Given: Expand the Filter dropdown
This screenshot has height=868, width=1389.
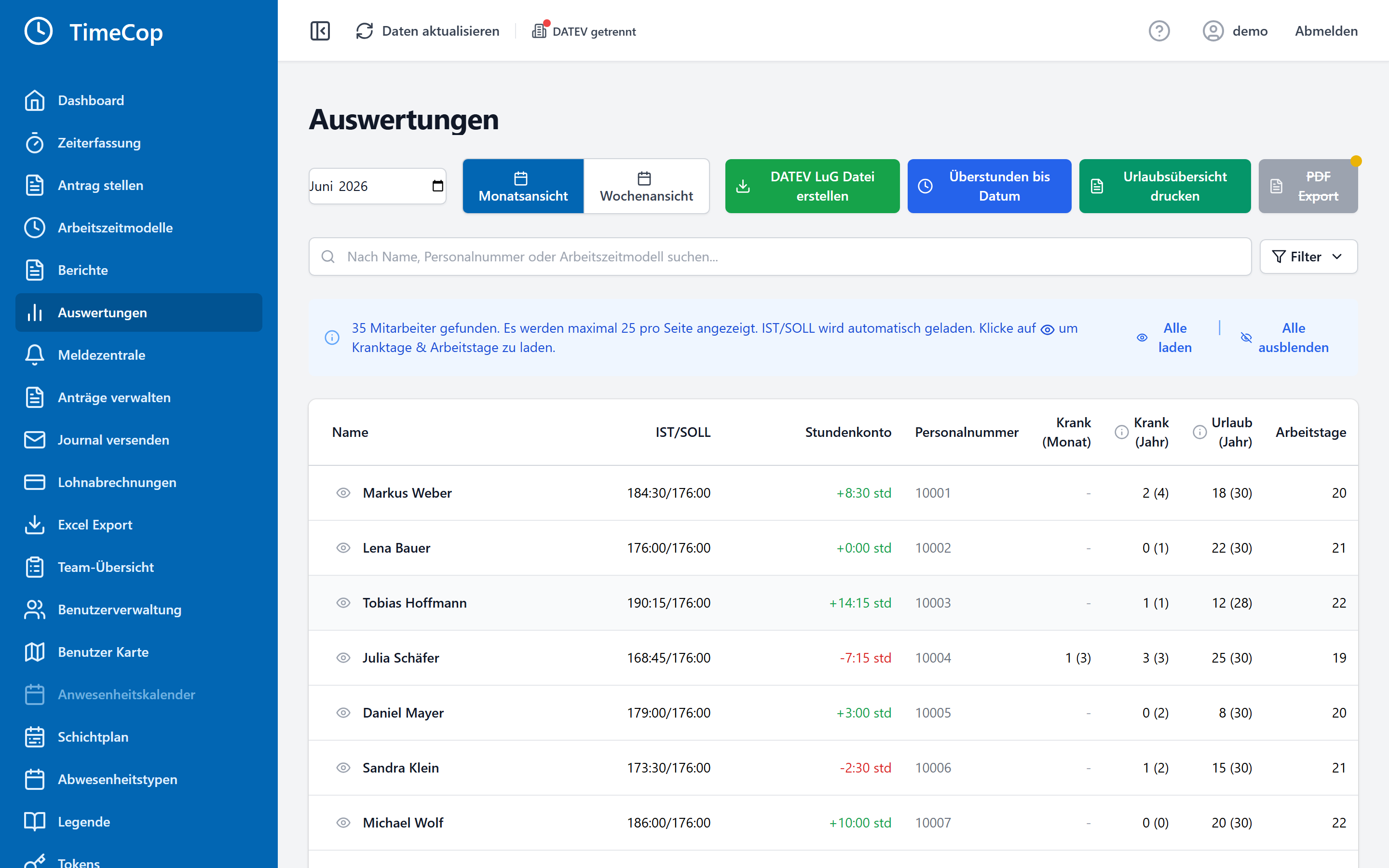Looking at the screenshot, I should 1308,257.
